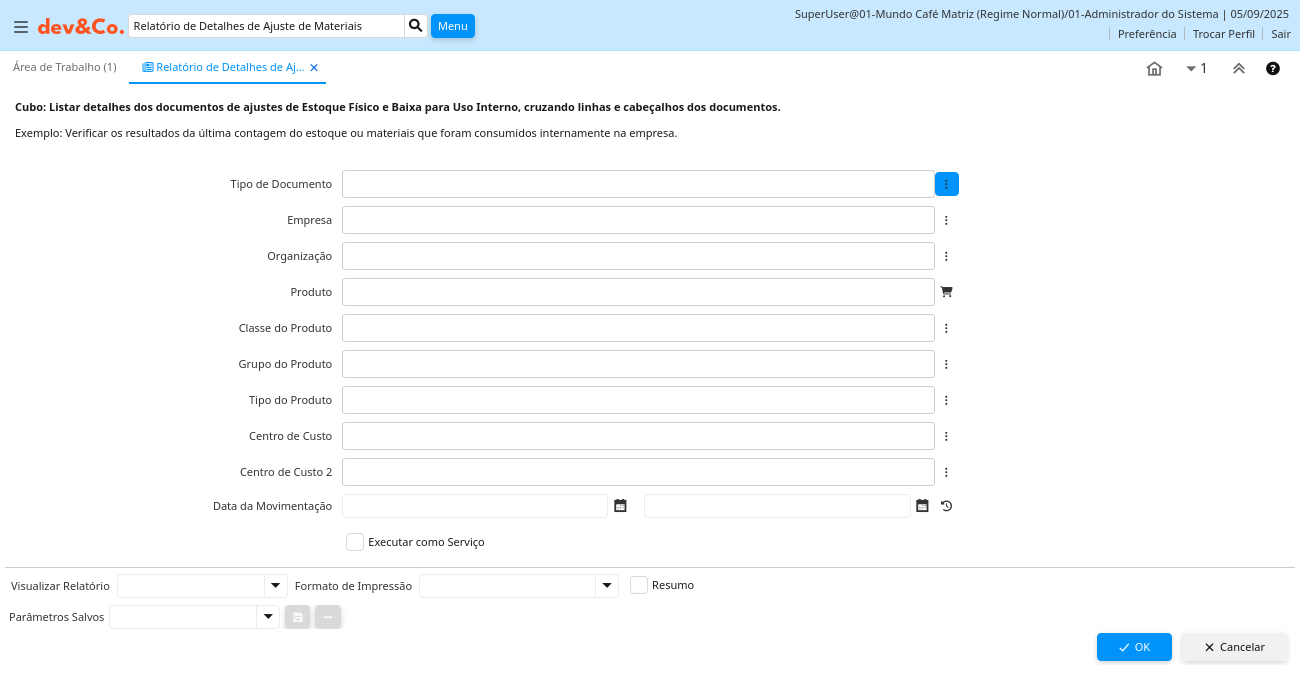Expand Visualizar Relatório dropdown
Screen dimensions: 1300x674
tap(275, 586)
